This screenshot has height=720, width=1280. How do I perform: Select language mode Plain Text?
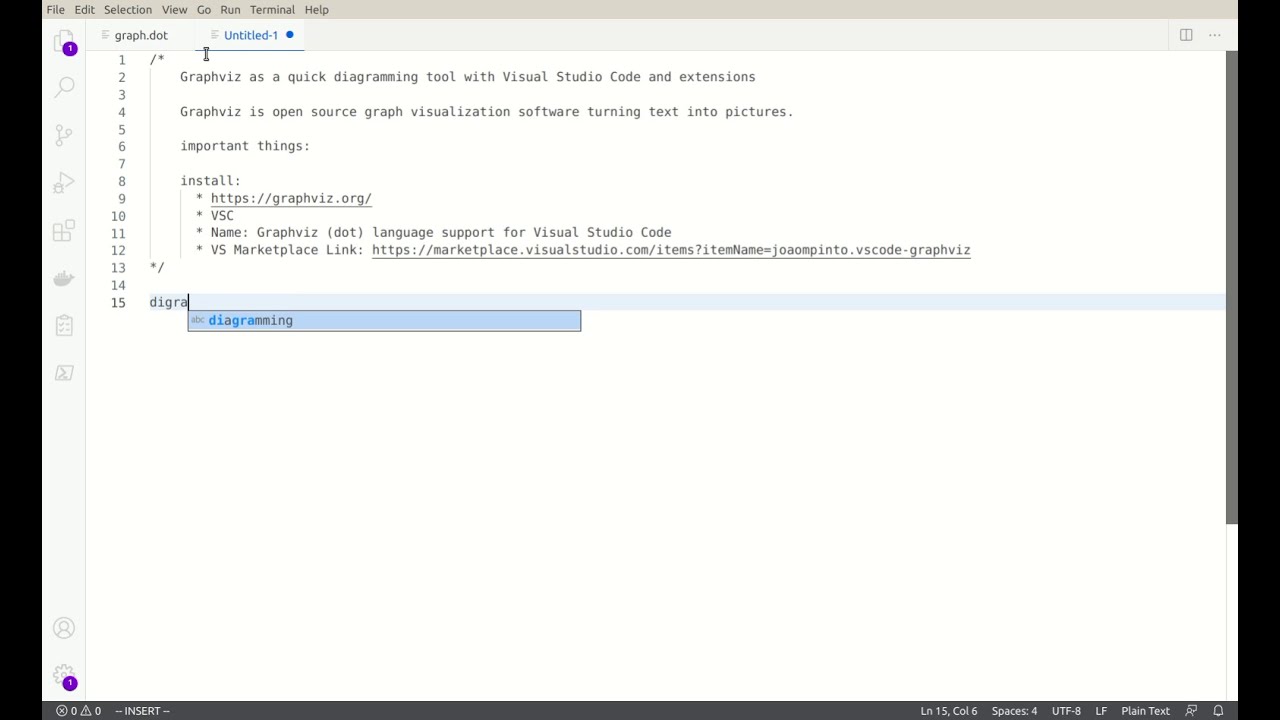tap(1145, 711)
